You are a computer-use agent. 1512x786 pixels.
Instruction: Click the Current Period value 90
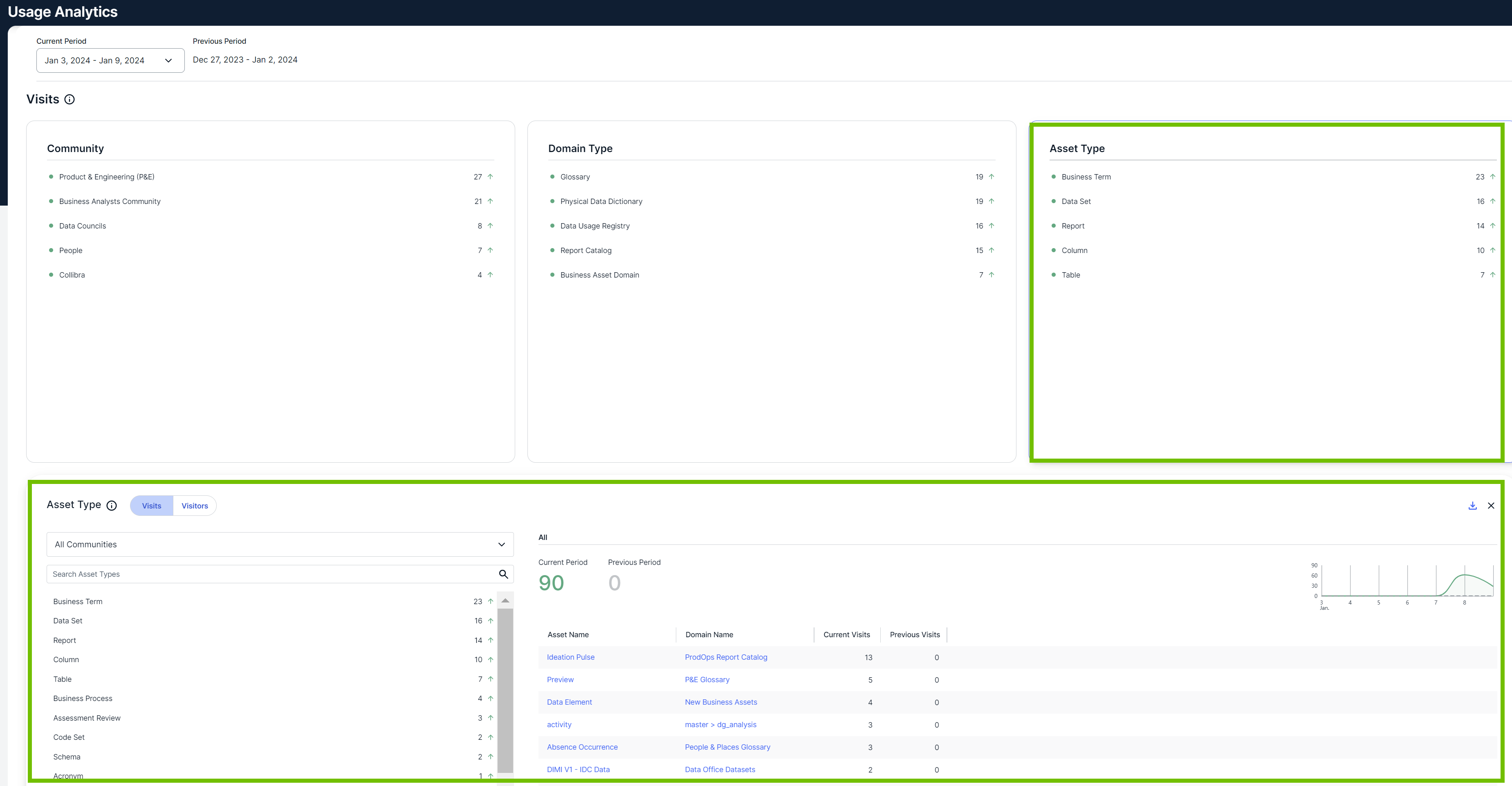coord(551,583)
